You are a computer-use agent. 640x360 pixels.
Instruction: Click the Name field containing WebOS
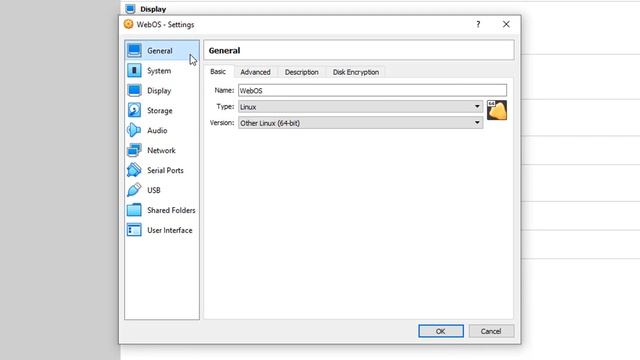click(x=372, y=90)
